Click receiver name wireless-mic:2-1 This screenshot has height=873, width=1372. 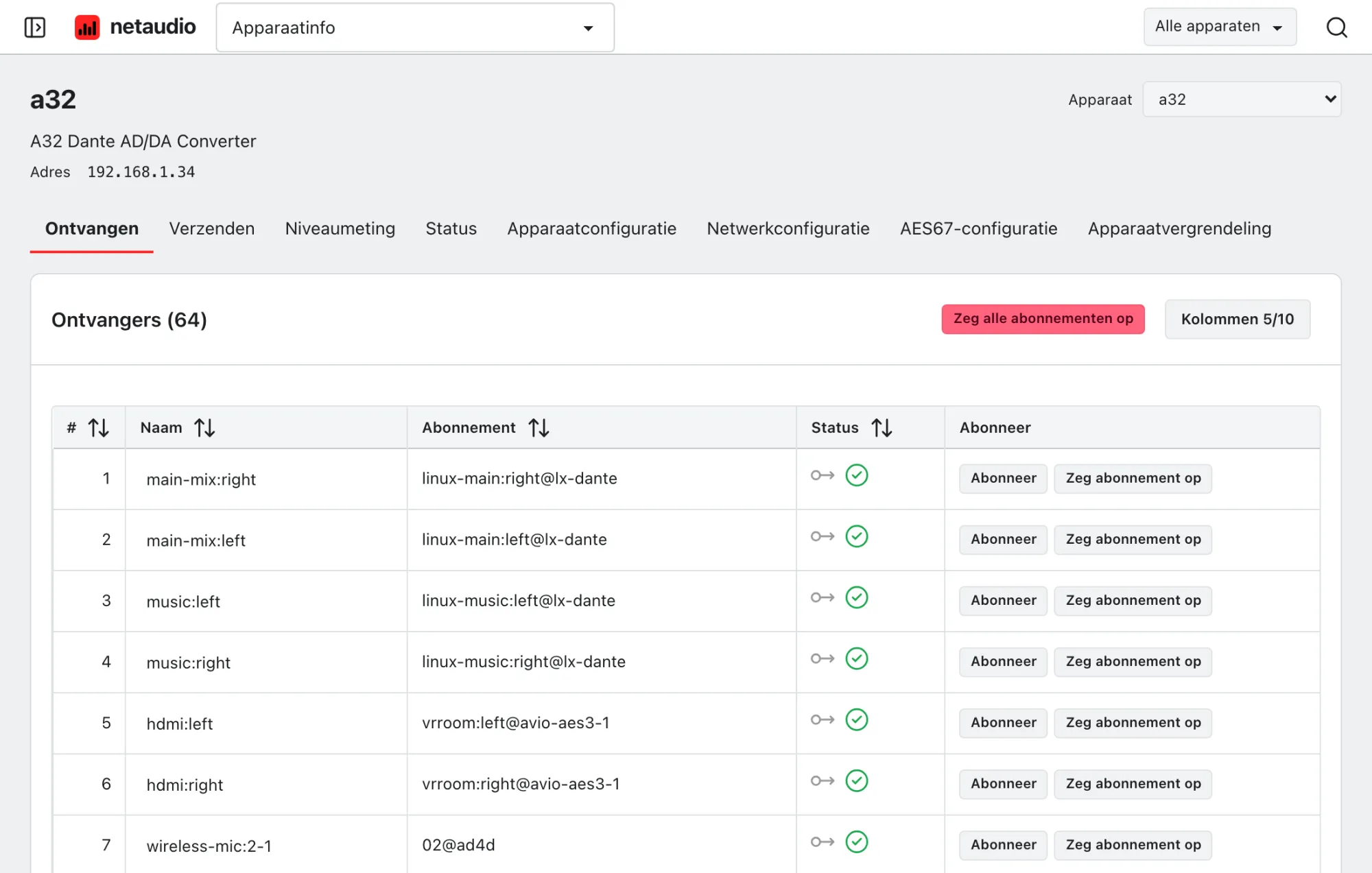(209, 846)
